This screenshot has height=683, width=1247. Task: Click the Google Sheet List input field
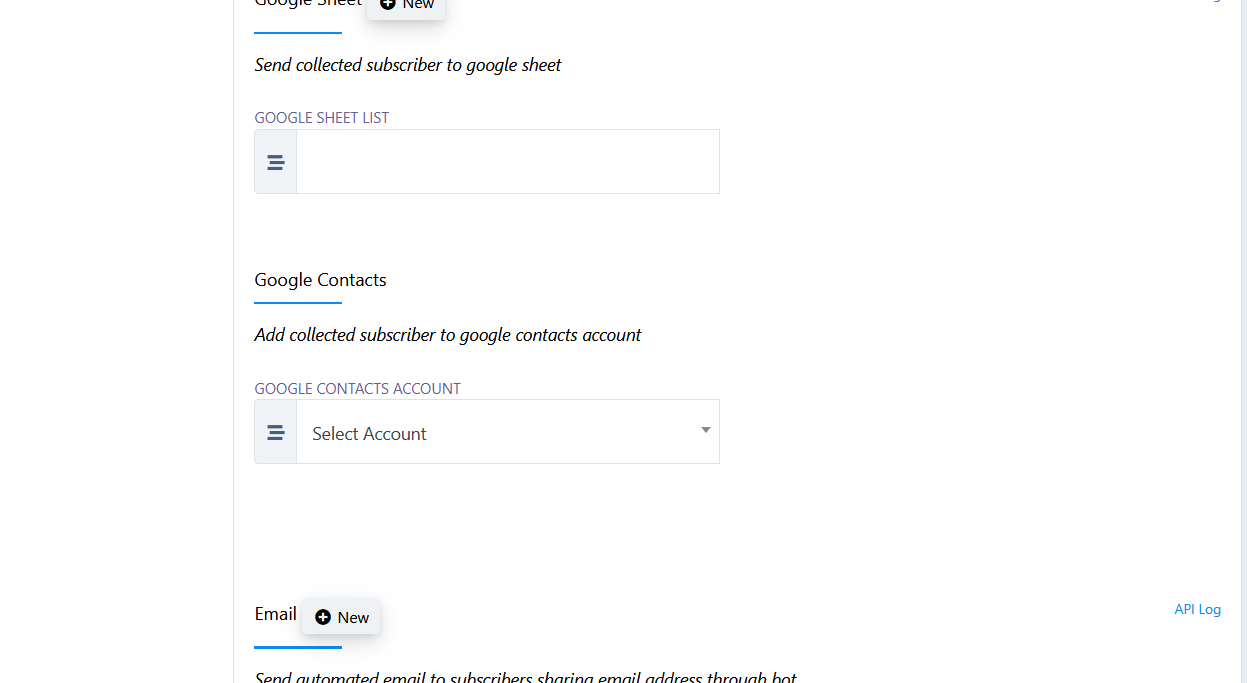pyautogui.click(x=507, y=161)
